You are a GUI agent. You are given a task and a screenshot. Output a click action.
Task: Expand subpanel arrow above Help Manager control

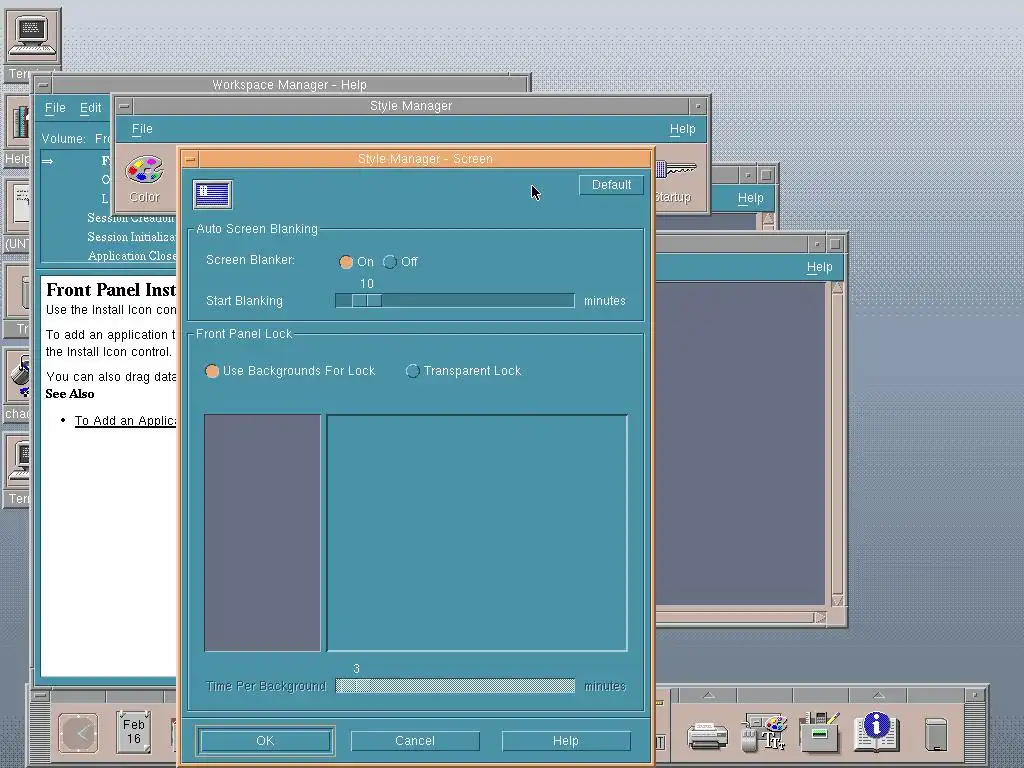pyautogui.click(x=878, y=696)
